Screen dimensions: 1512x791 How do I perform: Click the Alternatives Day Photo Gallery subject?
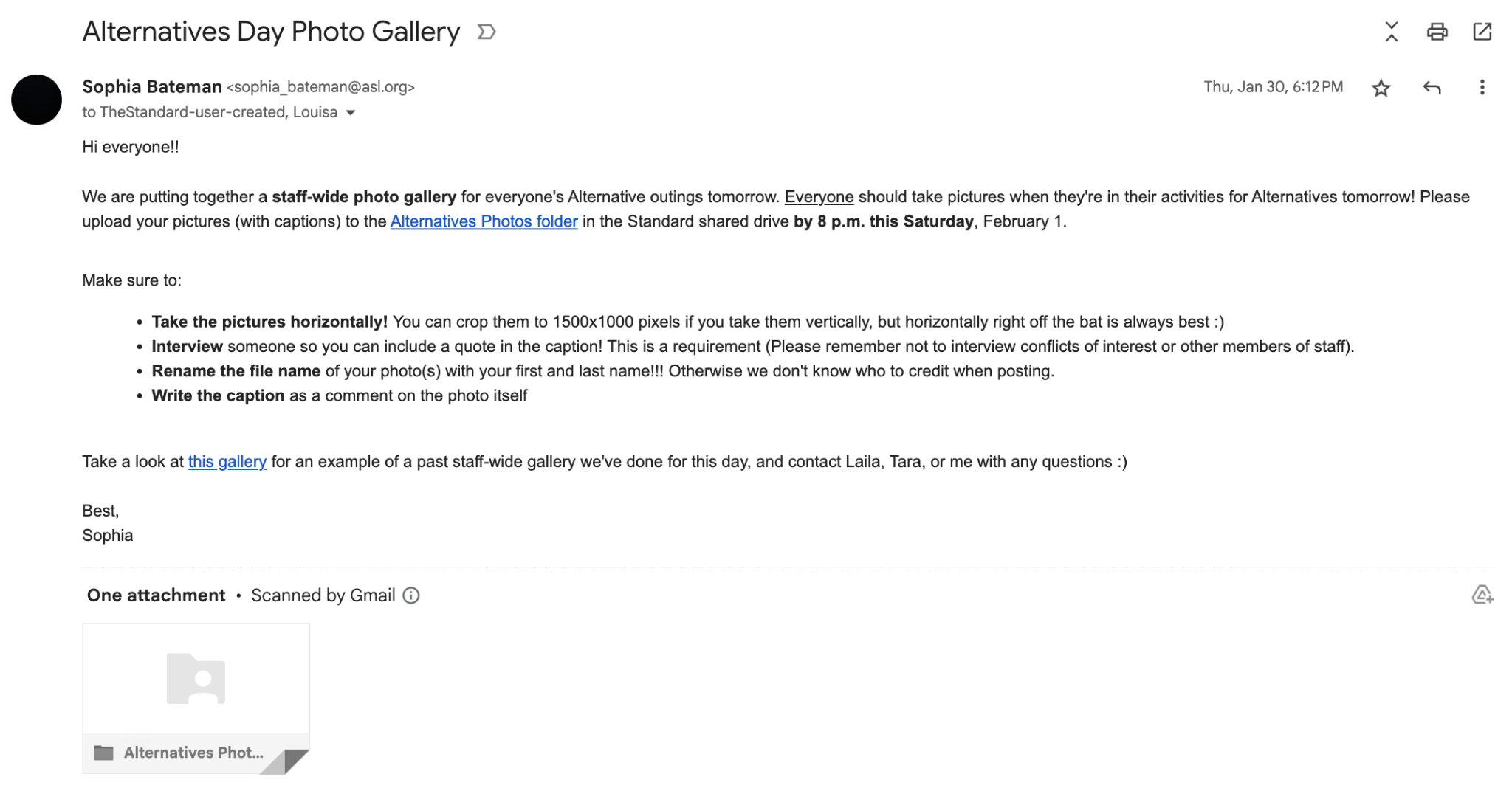point(271,32)
